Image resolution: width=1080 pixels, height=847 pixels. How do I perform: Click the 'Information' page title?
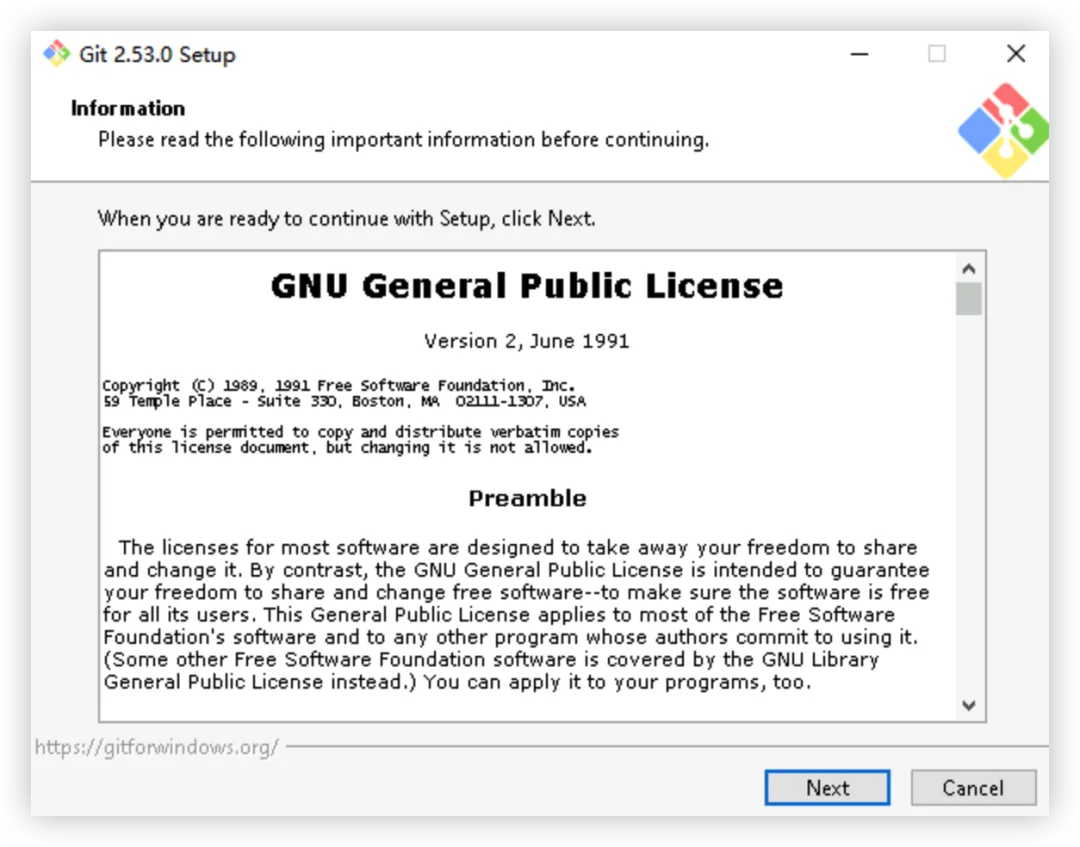tap(128, 108)
